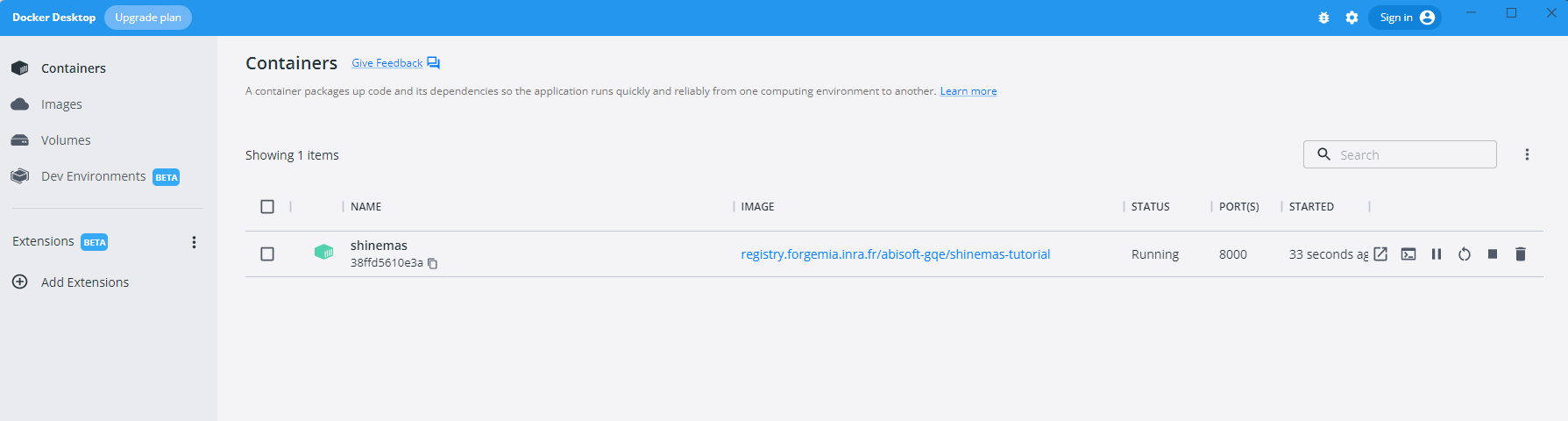Click the shinemas container name

pos(379,246)
